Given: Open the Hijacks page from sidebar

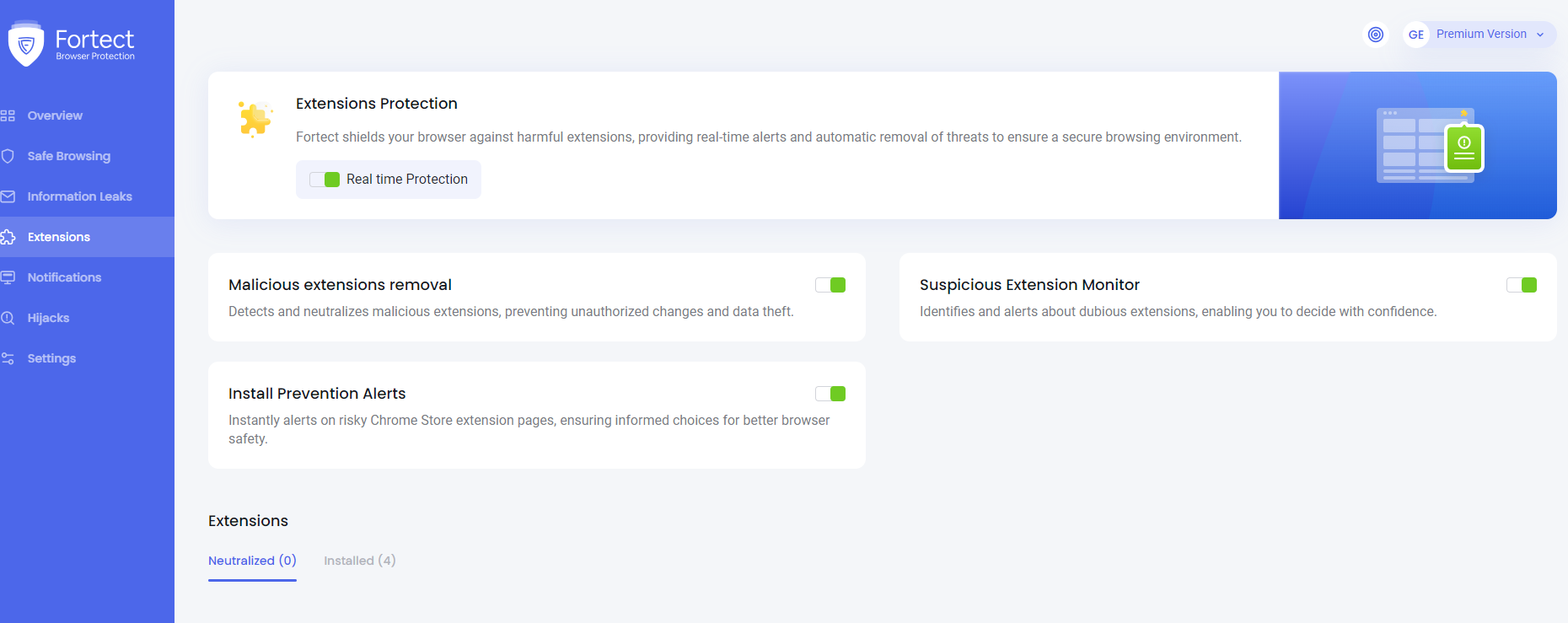Looking at the screenshot, I should point(48,317).
